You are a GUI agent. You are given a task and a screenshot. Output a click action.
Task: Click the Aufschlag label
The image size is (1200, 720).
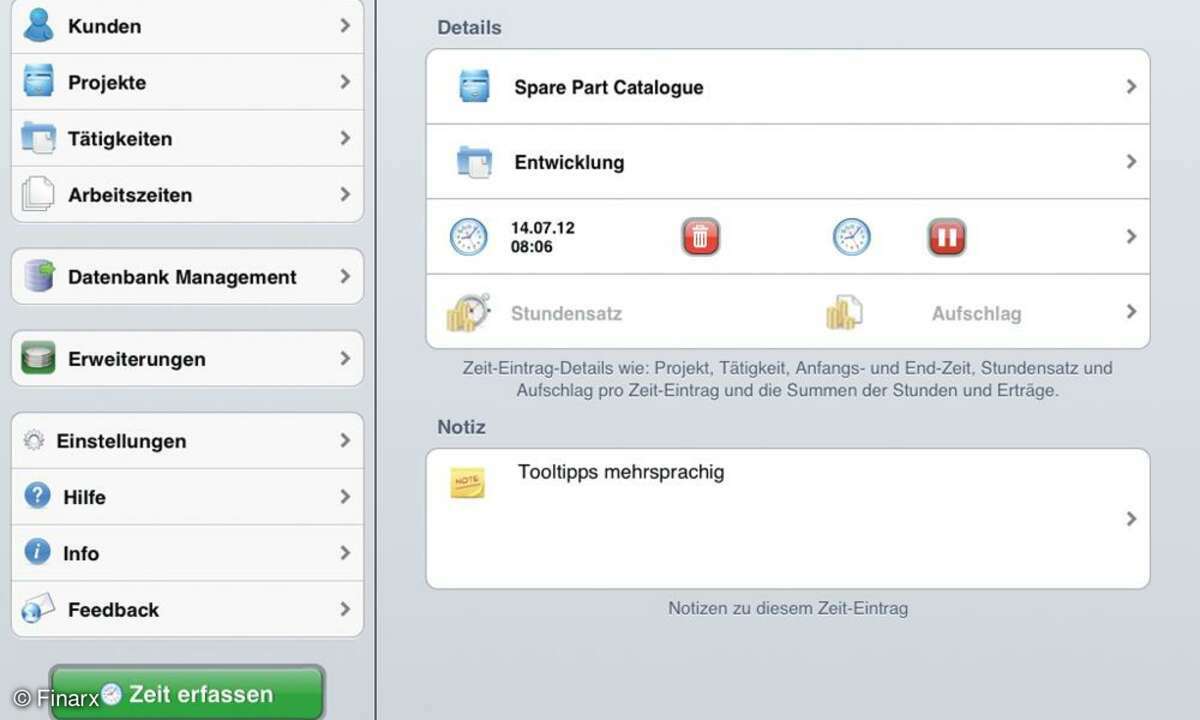point(976,313)
